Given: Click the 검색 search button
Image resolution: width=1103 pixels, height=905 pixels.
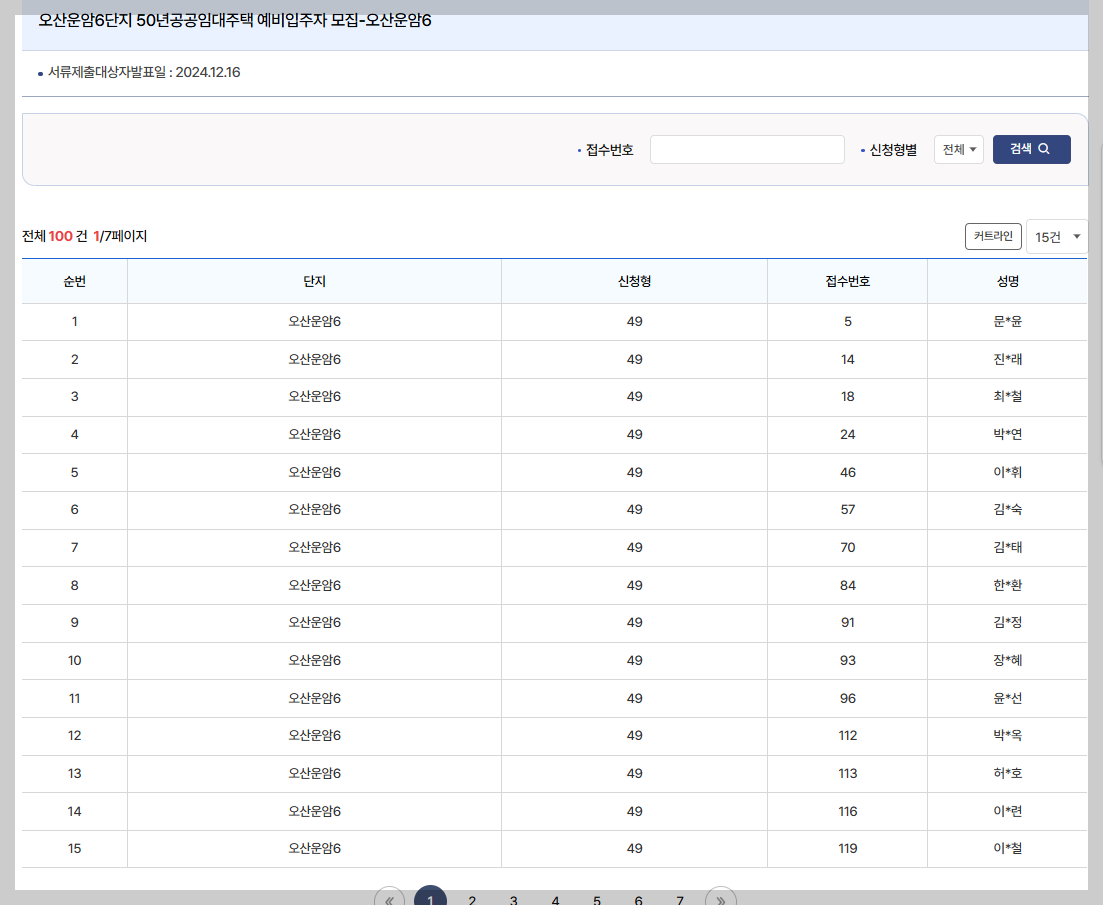Looking at the screenshot, I should point(1031,149).
